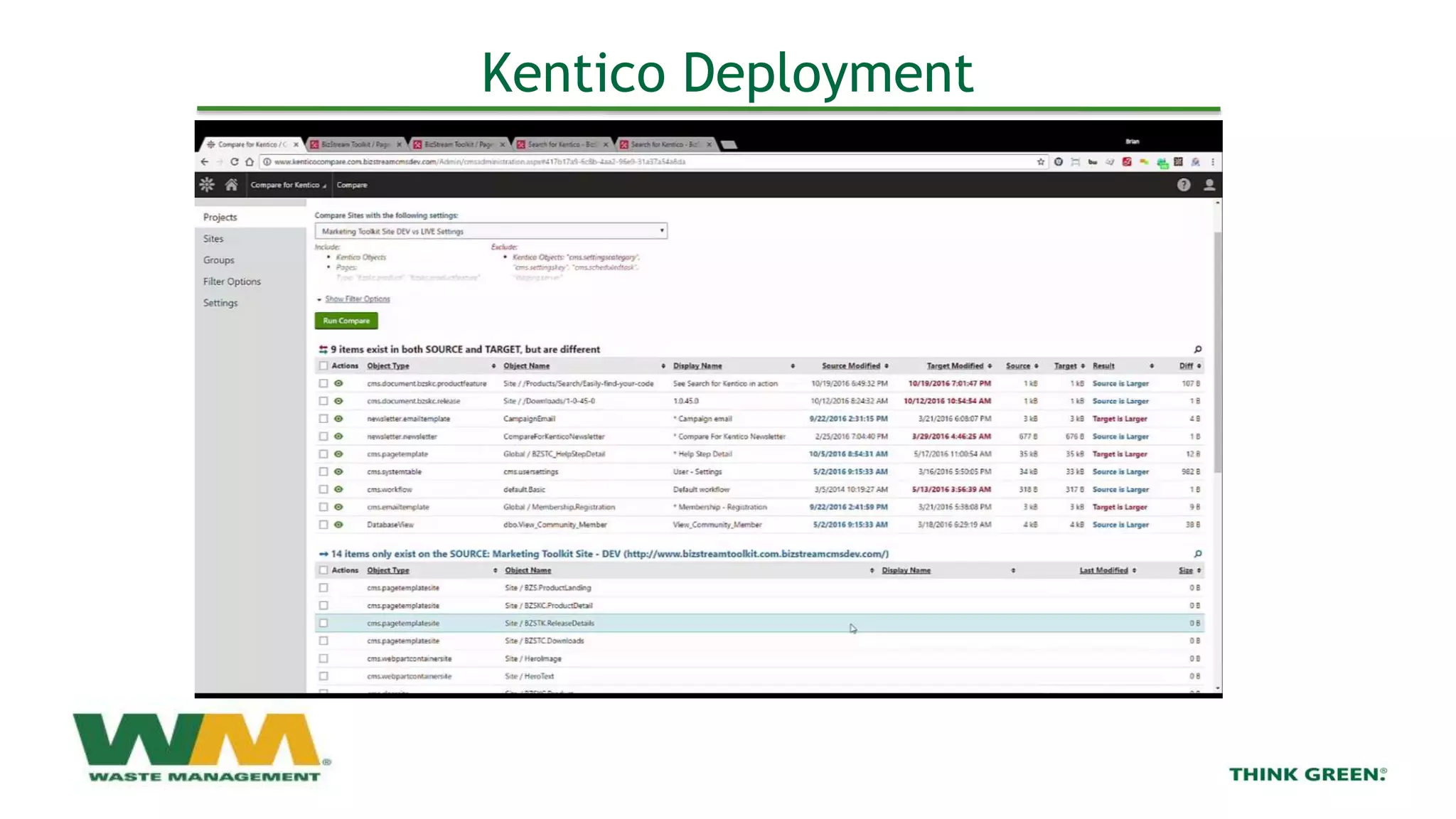View details eye icon for cms.document.bzskc.productfeature
This screenshot has height=819, width=1456.
(338, 383)
